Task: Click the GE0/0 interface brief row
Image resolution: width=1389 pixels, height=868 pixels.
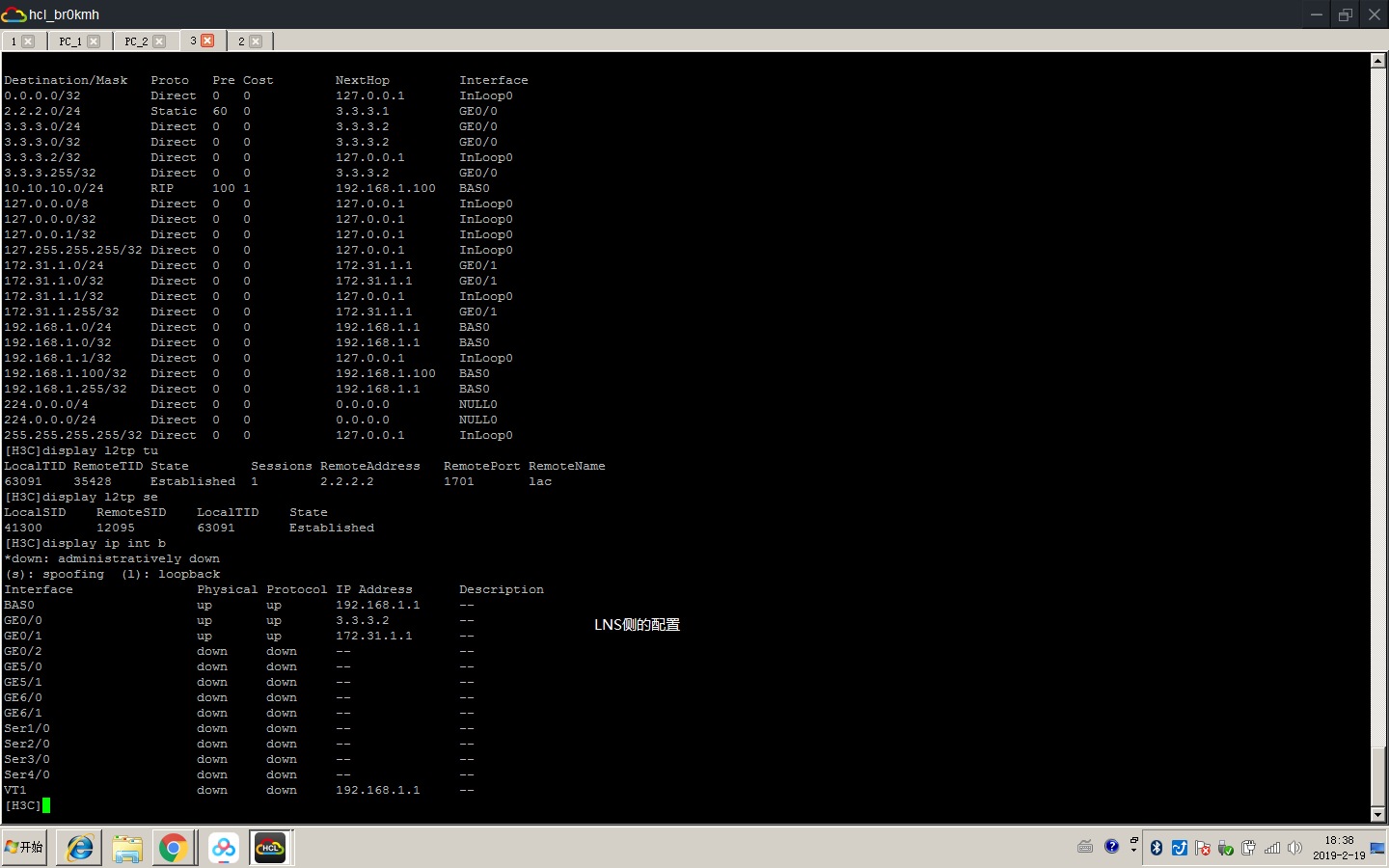Action: pyautogui.click(x=239, y=620)
